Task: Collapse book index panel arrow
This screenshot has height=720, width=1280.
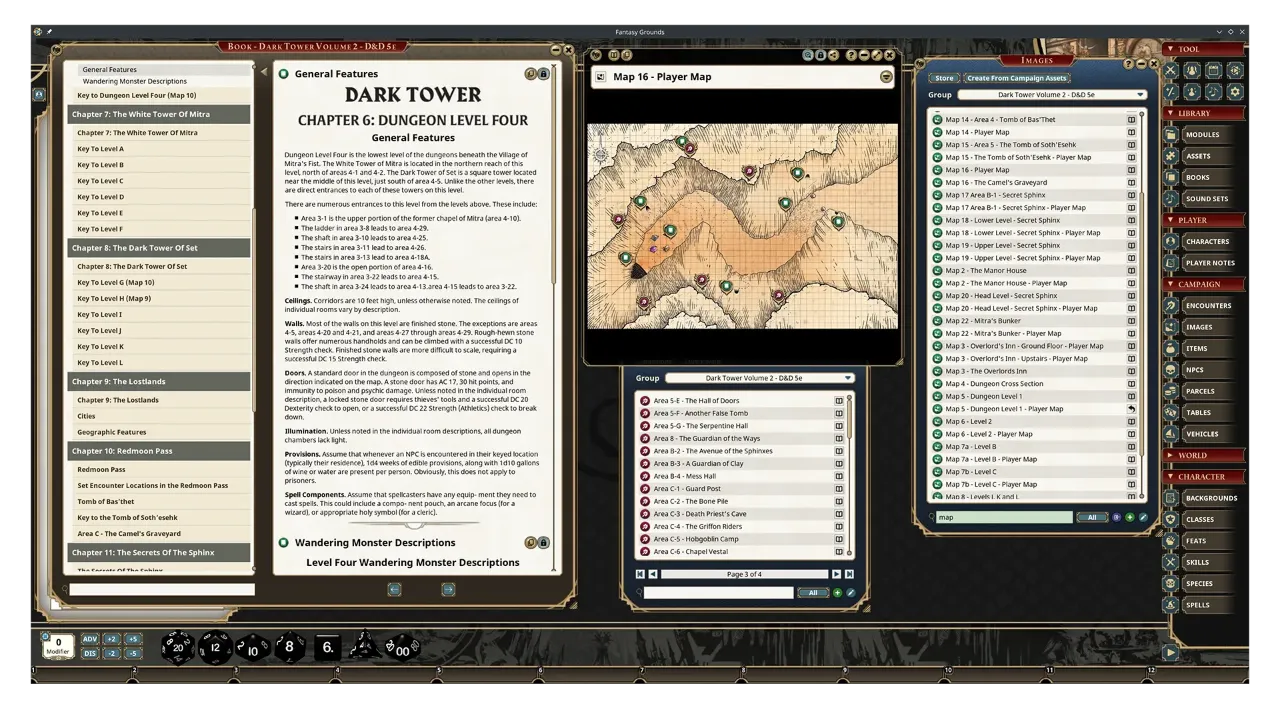Action: (x=264, y=72)
